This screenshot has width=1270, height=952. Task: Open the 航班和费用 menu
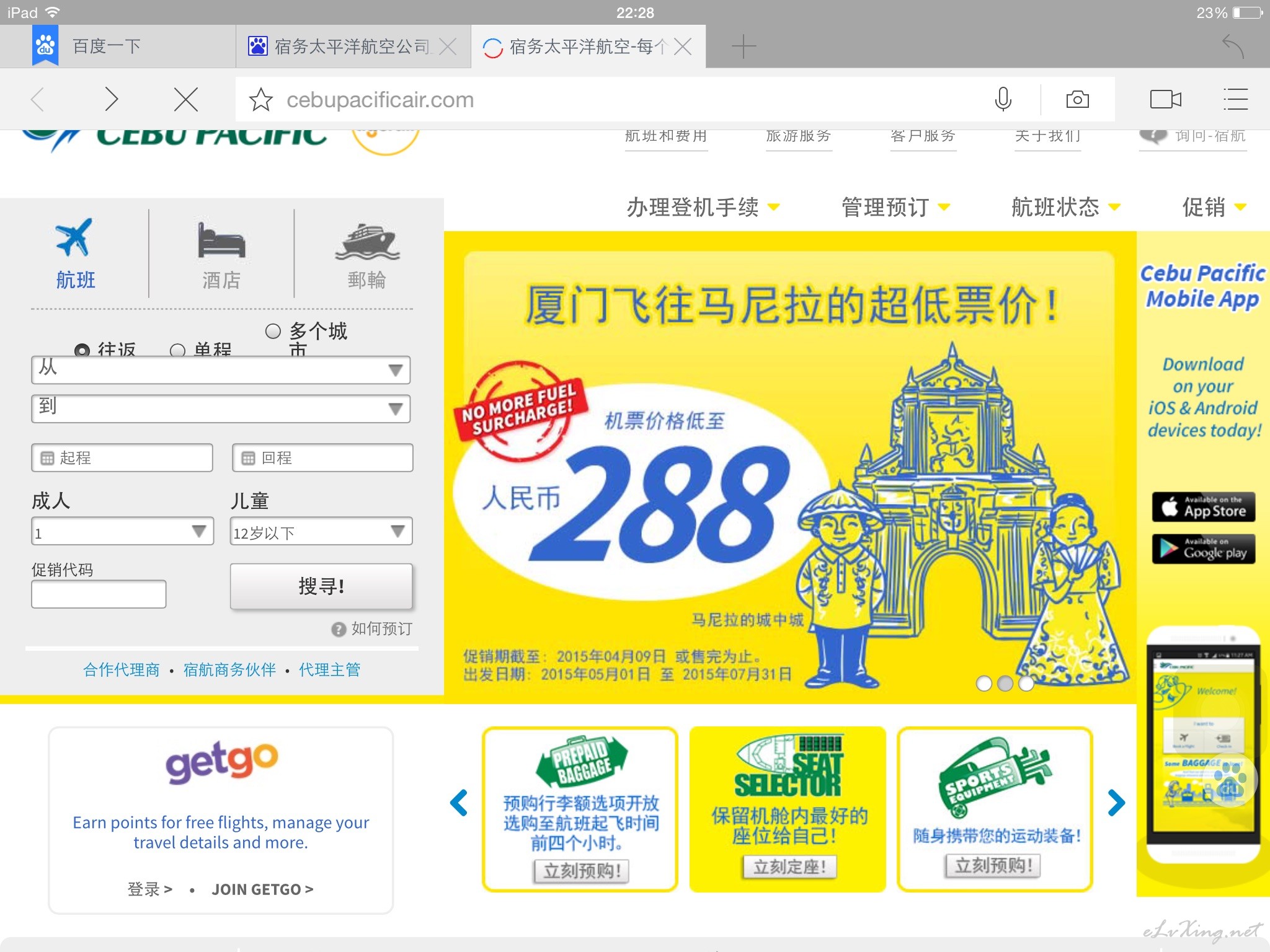pos(666,136)
